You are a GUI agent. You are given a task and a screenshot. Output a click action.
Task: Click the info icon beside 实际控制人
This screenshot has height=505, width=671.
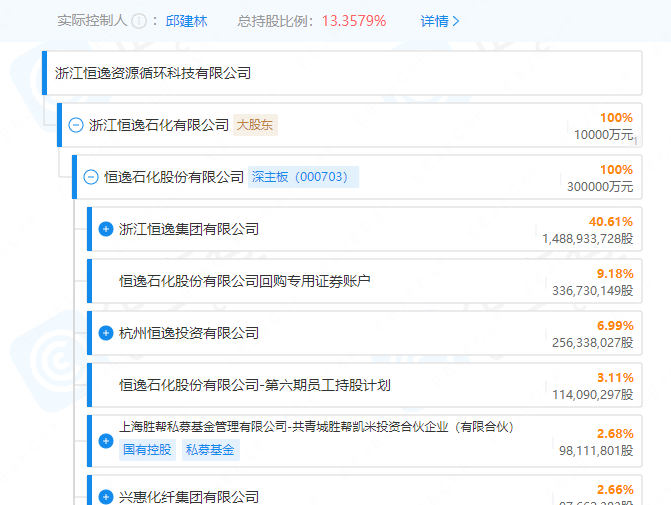click(x=139, y=21)
